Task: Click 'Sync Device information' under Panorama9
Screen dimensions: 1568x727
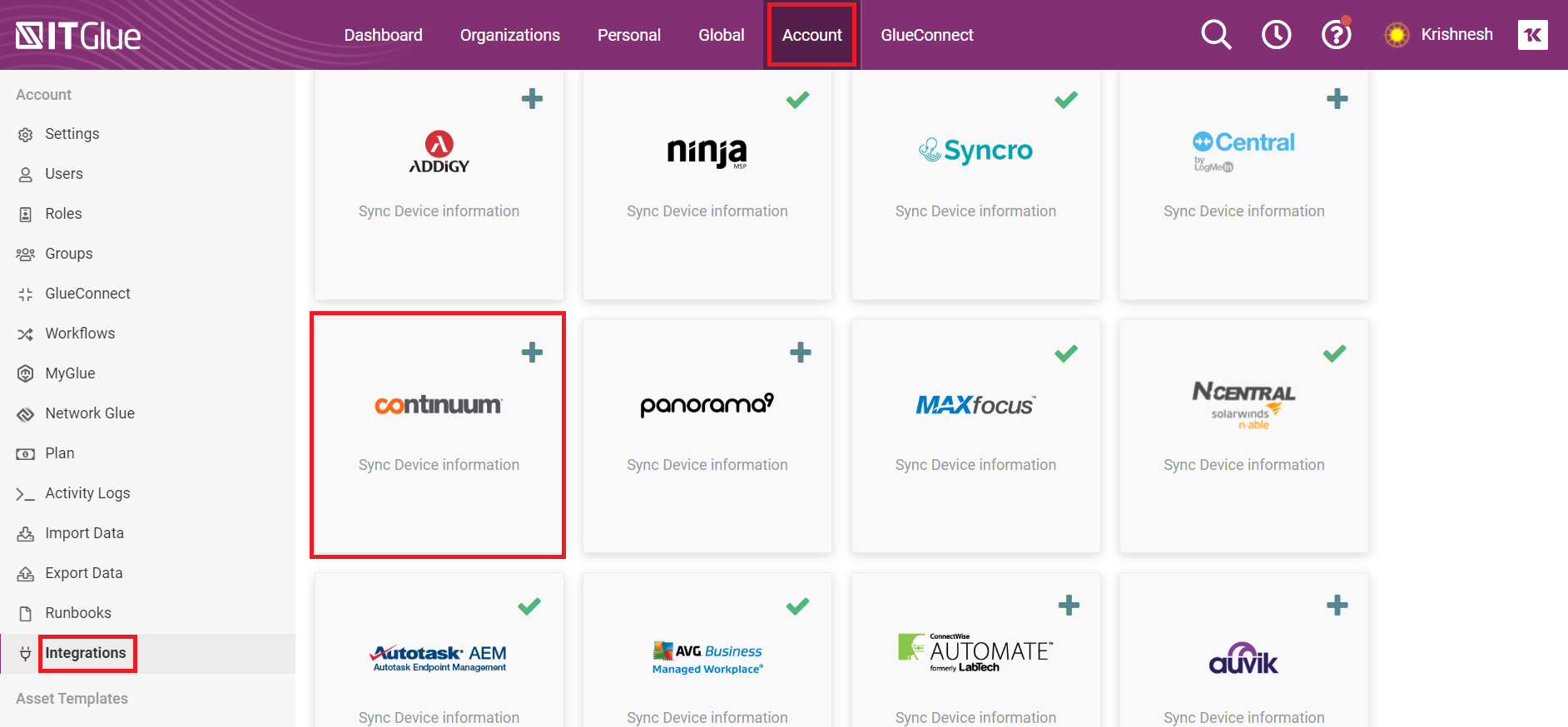Action: tap(707, 465)
